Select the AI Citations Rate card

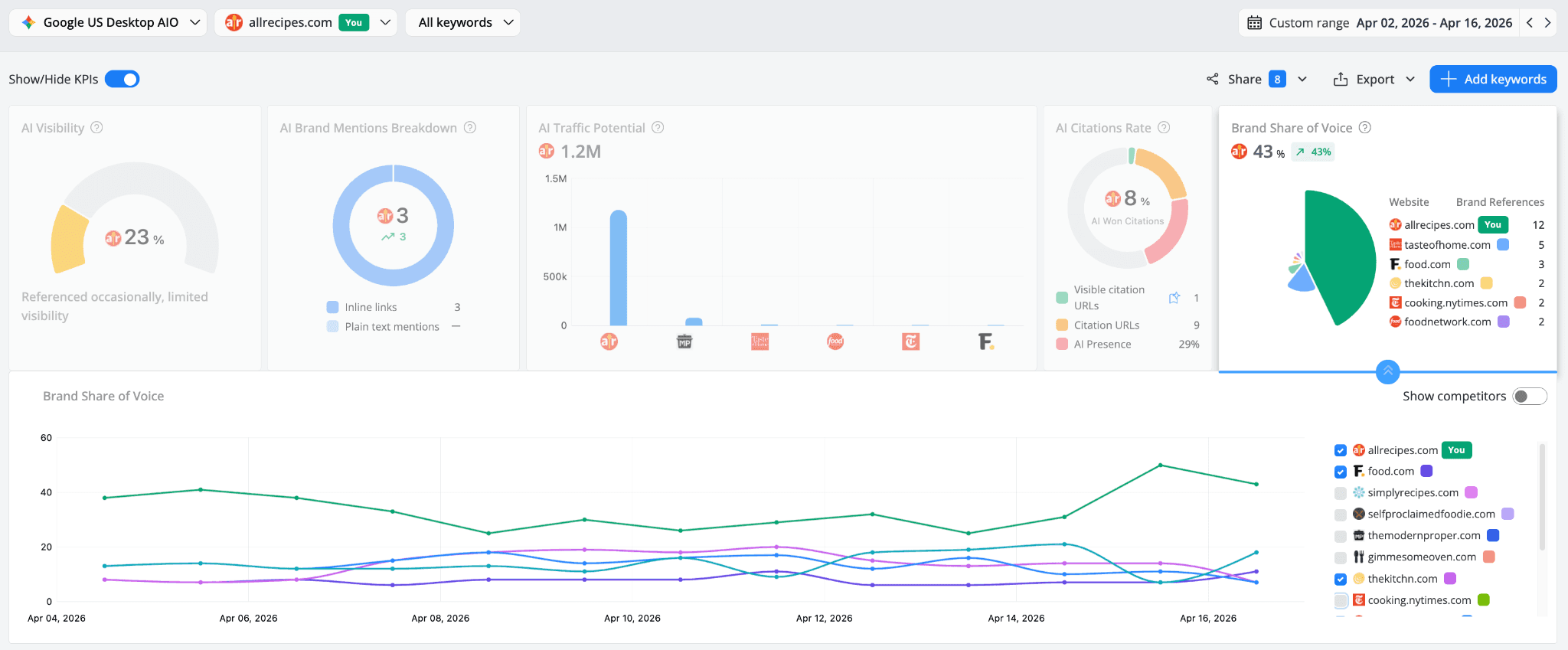[1128, 238]
